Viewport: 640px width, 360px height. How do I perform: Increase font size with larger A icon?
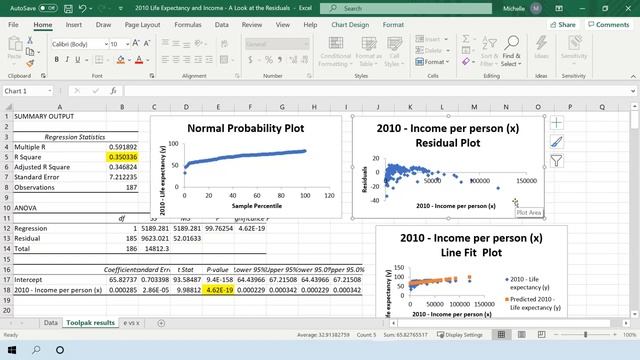pyautogui.click(x=136, y=43)
